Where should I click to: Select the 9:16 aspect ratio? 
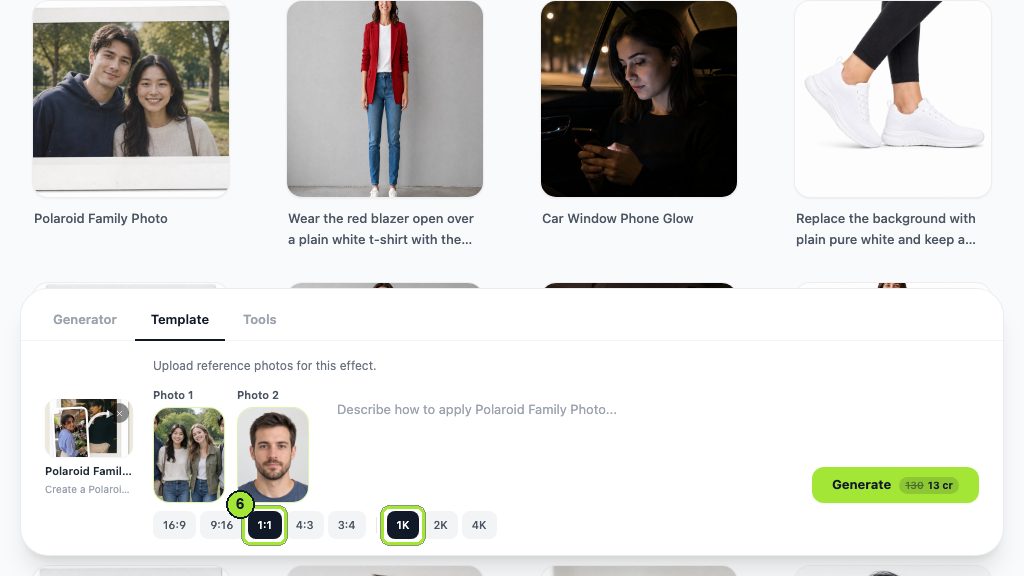click(x=221, y=525)
